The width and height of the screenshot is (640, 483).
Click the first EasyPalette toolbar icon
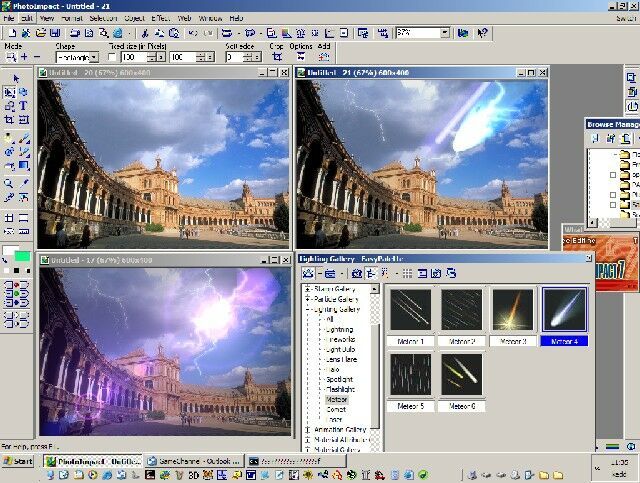(x=309, y=272)
